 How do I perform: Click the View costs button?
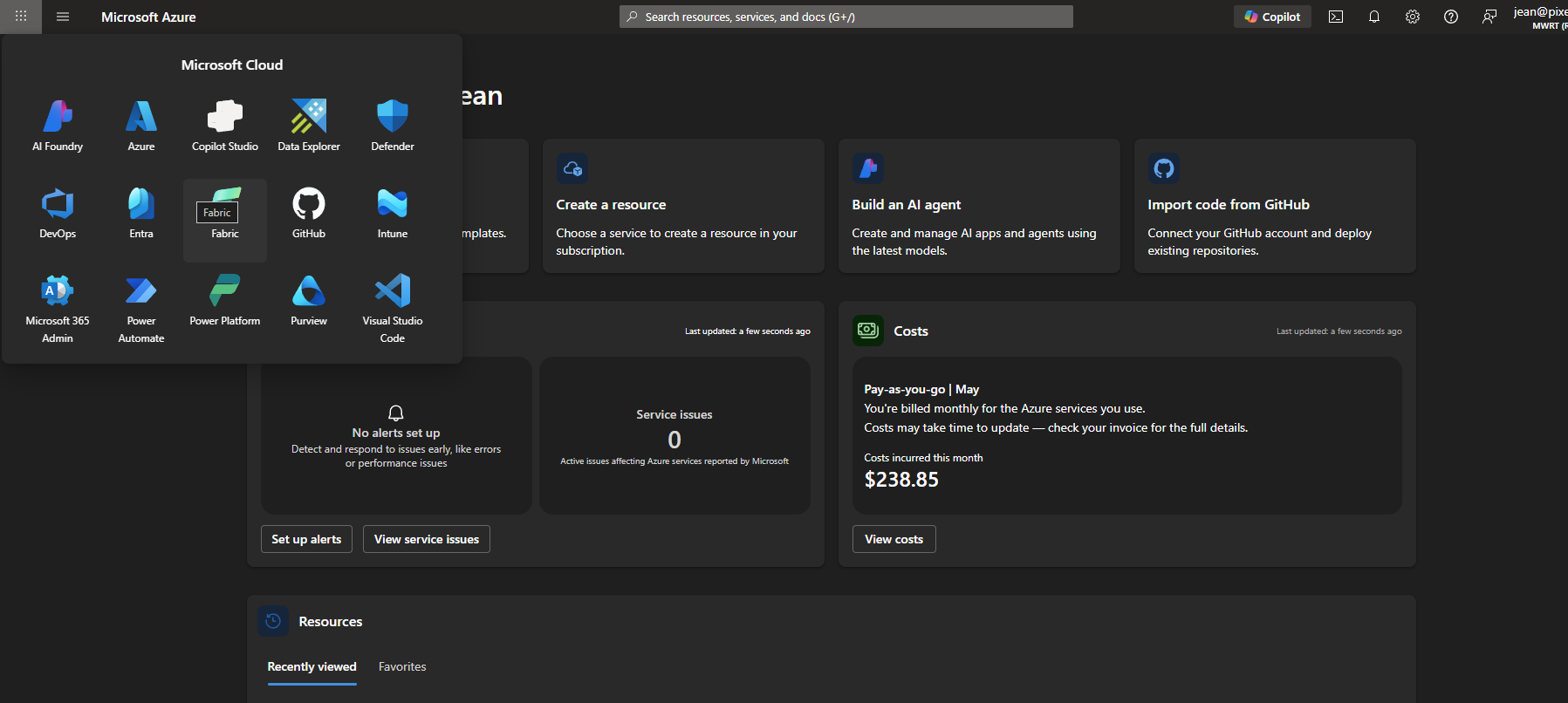894,539
